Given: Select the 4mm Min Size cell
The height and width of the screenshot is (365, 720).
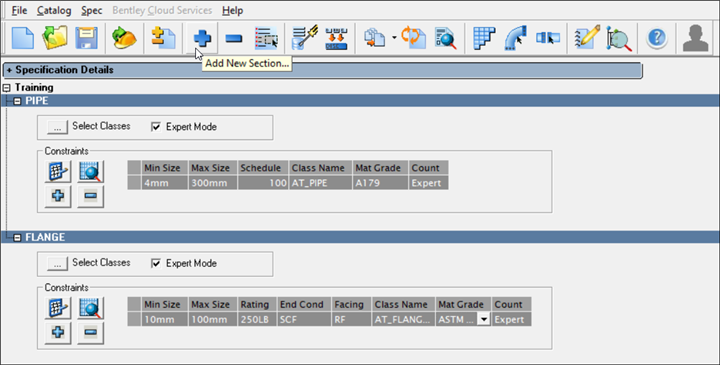Looking at the screenshot, I should [x=164, y=183].
